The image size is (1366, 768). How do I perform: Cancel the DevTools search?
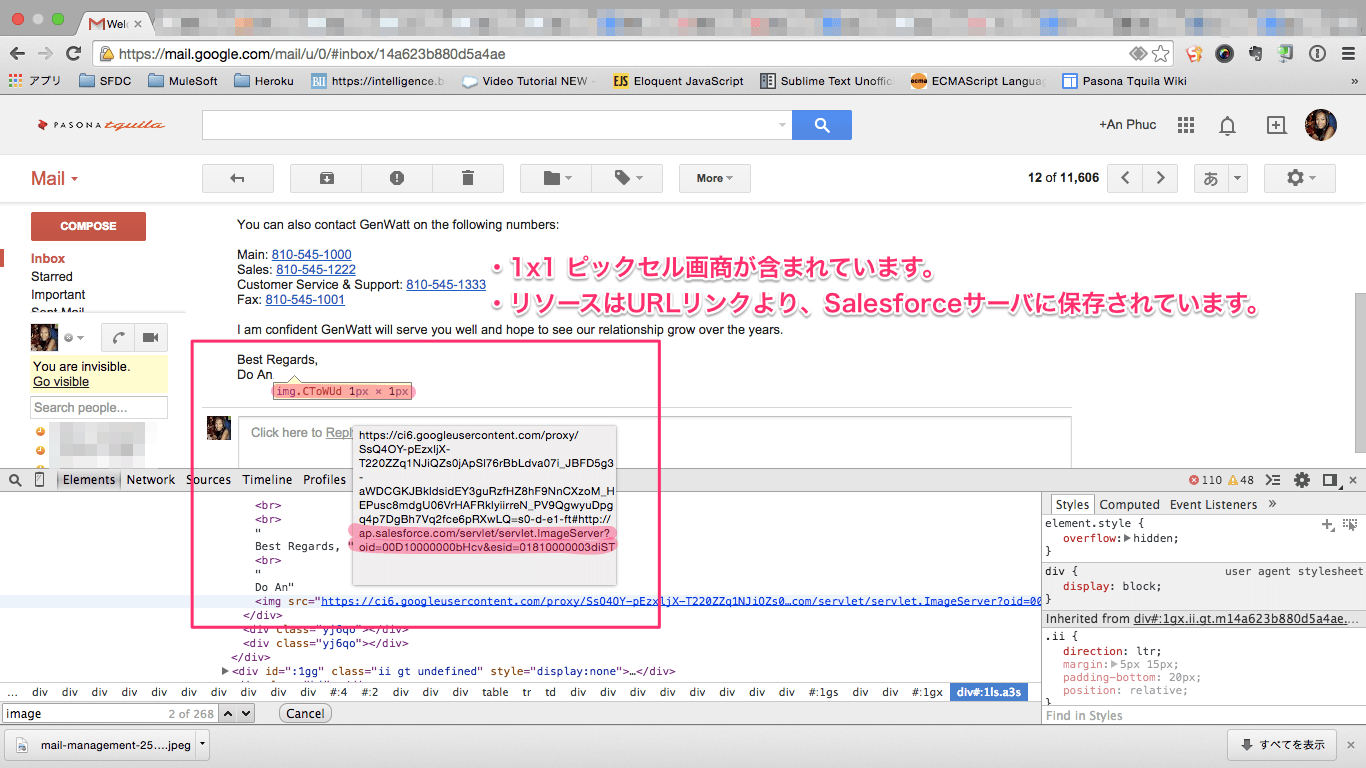305,713
